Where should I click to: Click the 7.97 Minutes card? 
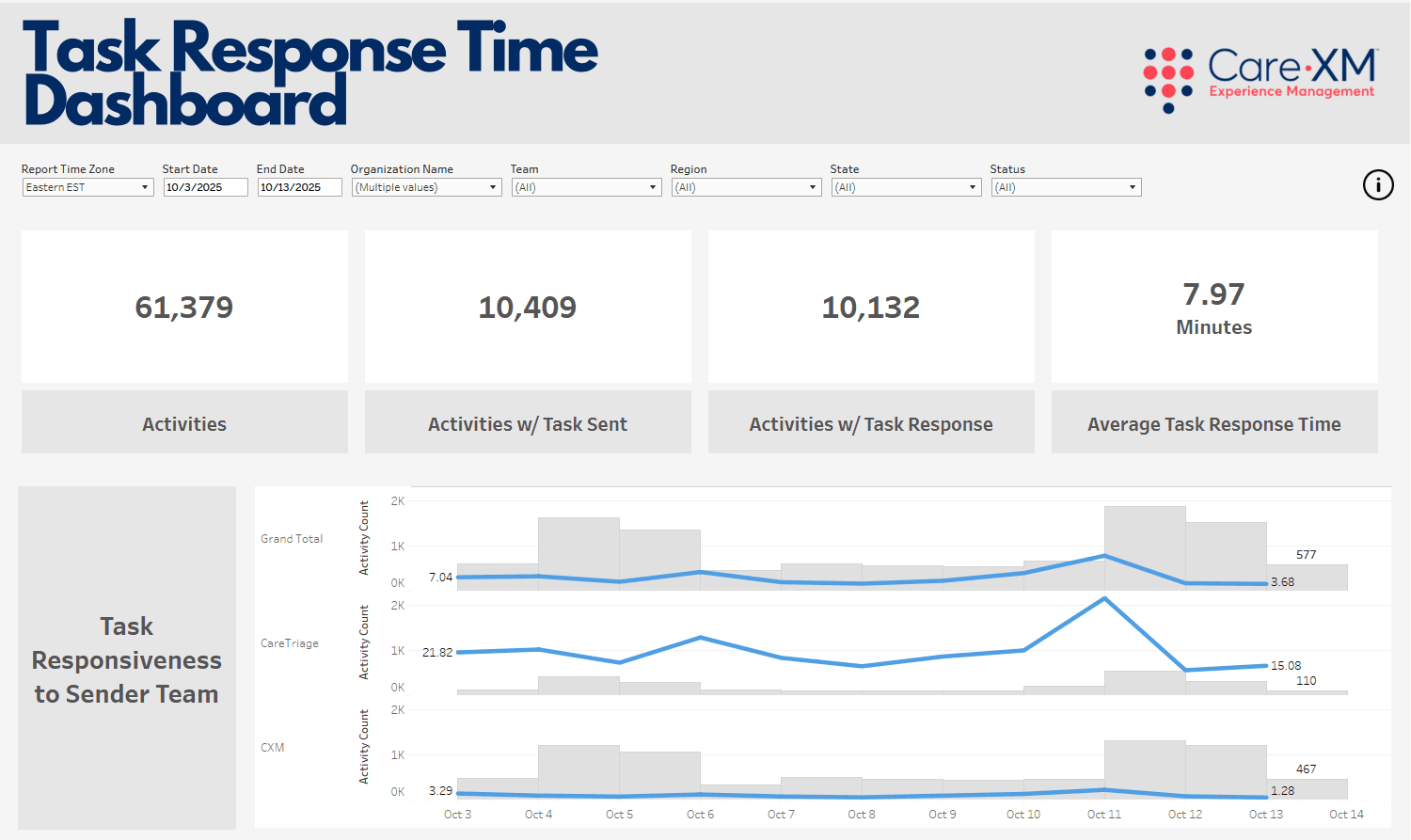coord(1214,307)
